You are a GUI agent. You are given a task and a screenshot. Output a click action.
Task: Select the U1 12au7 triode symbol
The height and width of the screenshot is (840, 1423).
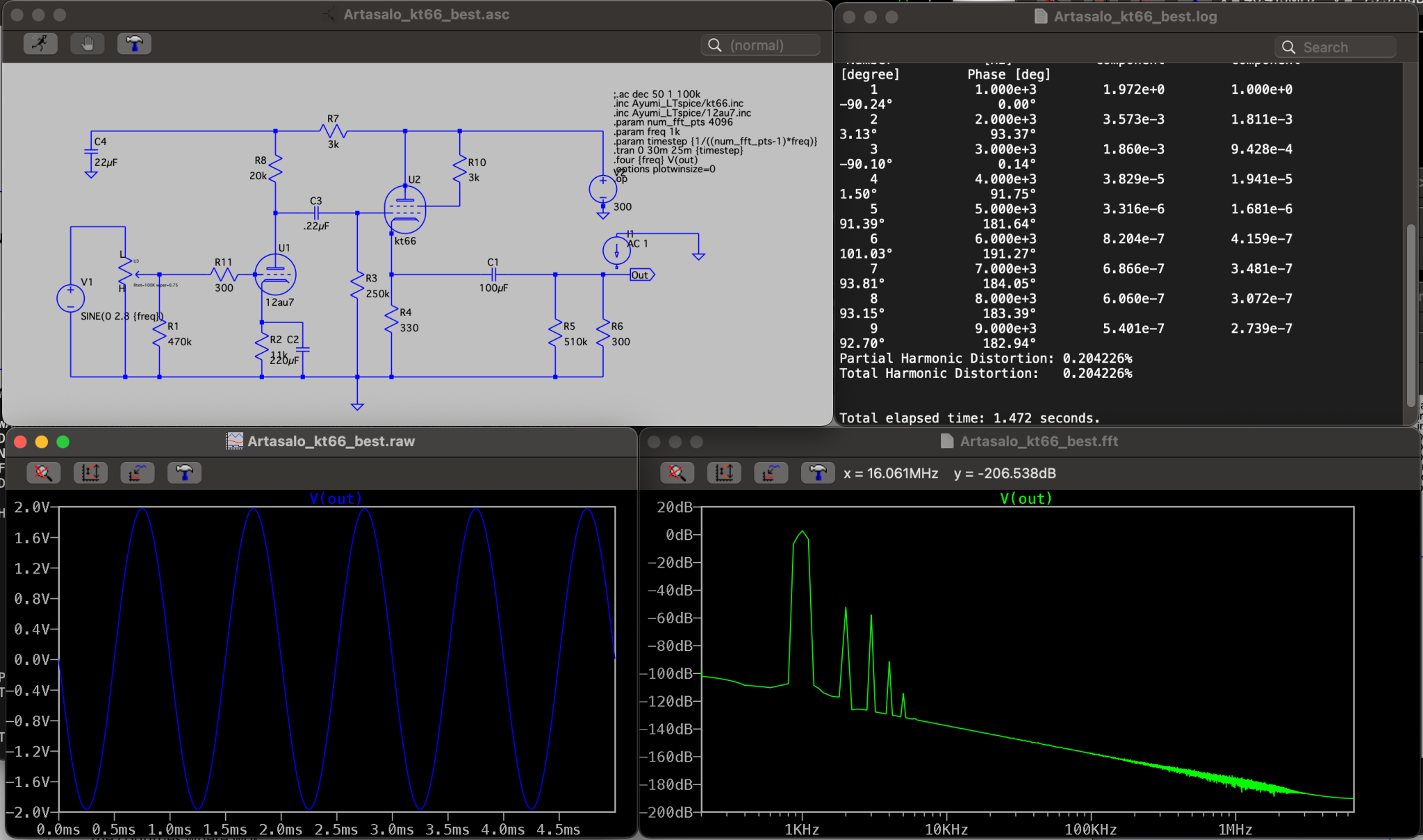[275, 274]
